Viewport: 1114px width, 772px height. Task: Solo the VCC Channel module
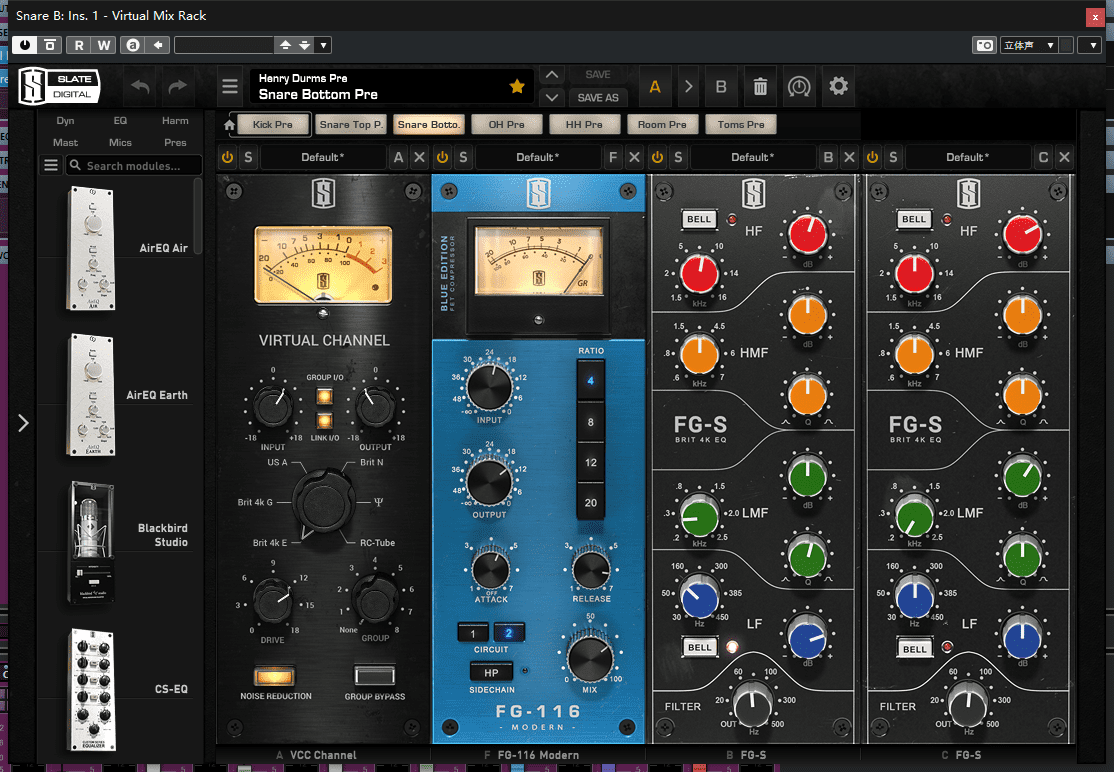[x=248, y=157]
